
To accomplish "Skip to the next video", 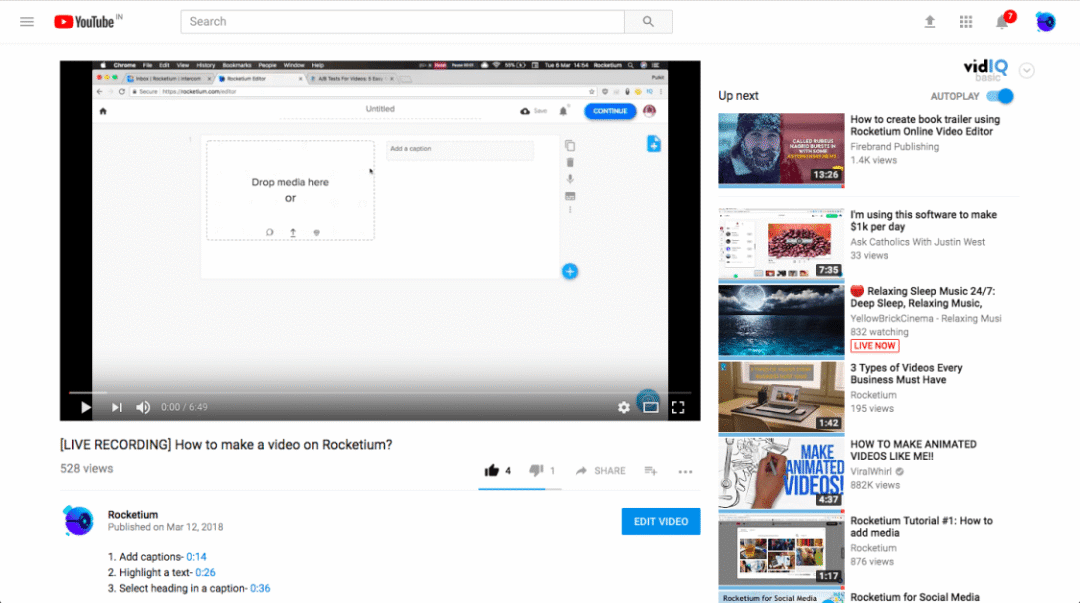I will tap(116, 407).
